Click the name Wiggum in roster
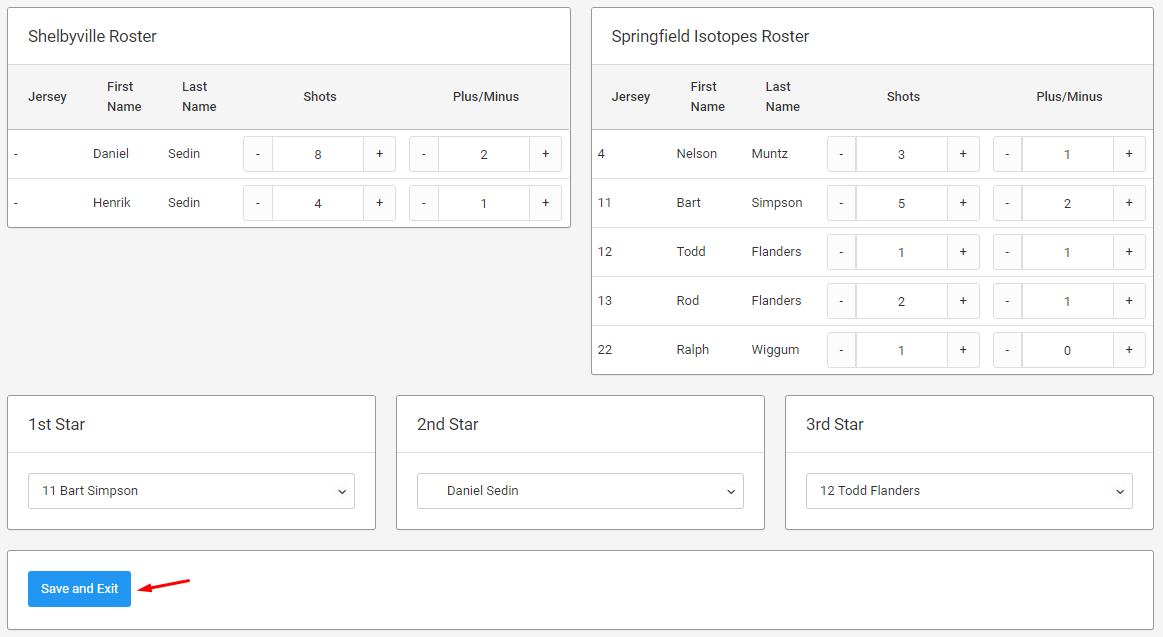The width and height of the screenshot is (1163, 637). tap(775, 349)
